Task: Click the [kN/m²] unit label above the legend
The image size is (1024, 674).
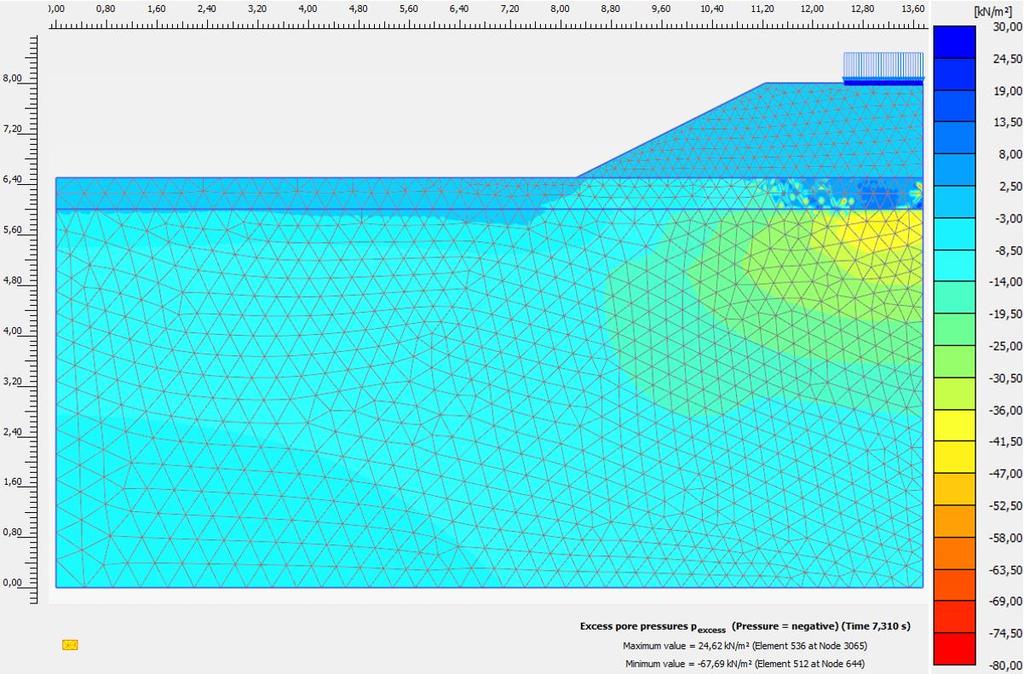Action: 992,11
